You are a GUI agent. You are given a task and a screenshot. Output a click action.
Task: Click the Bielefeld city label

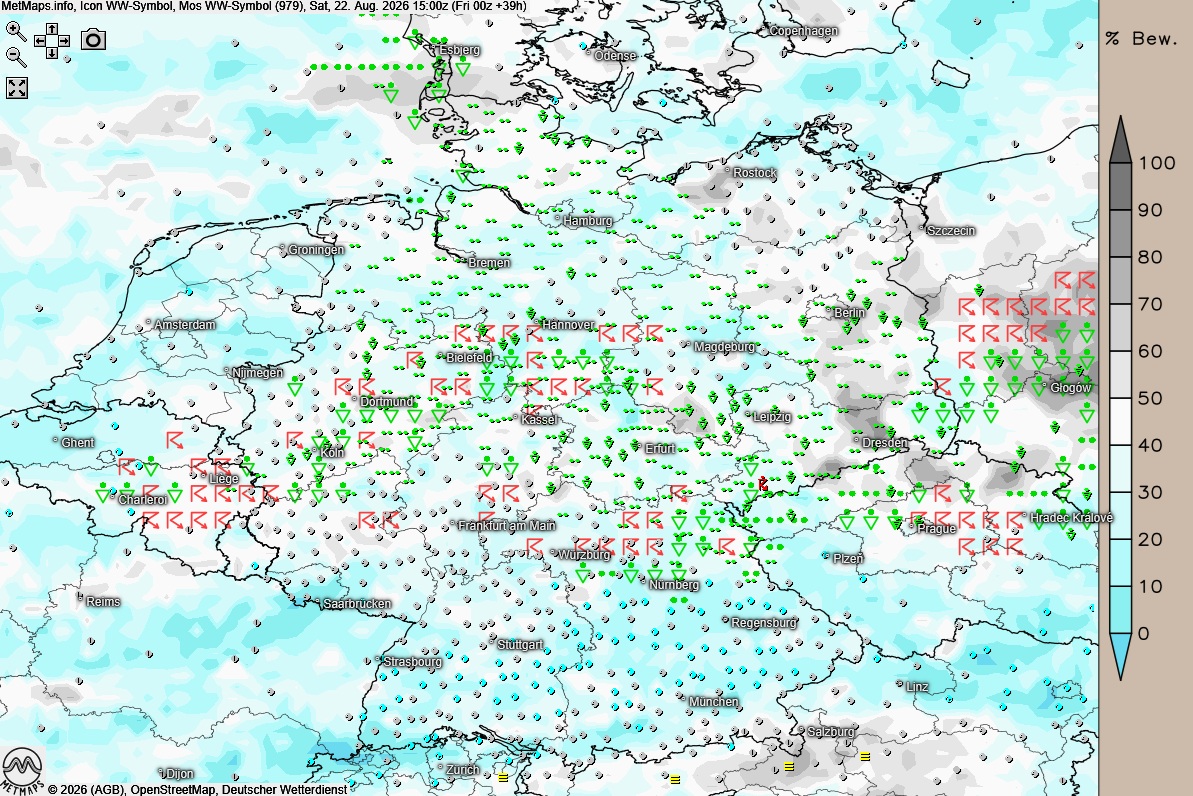point(469,357)
